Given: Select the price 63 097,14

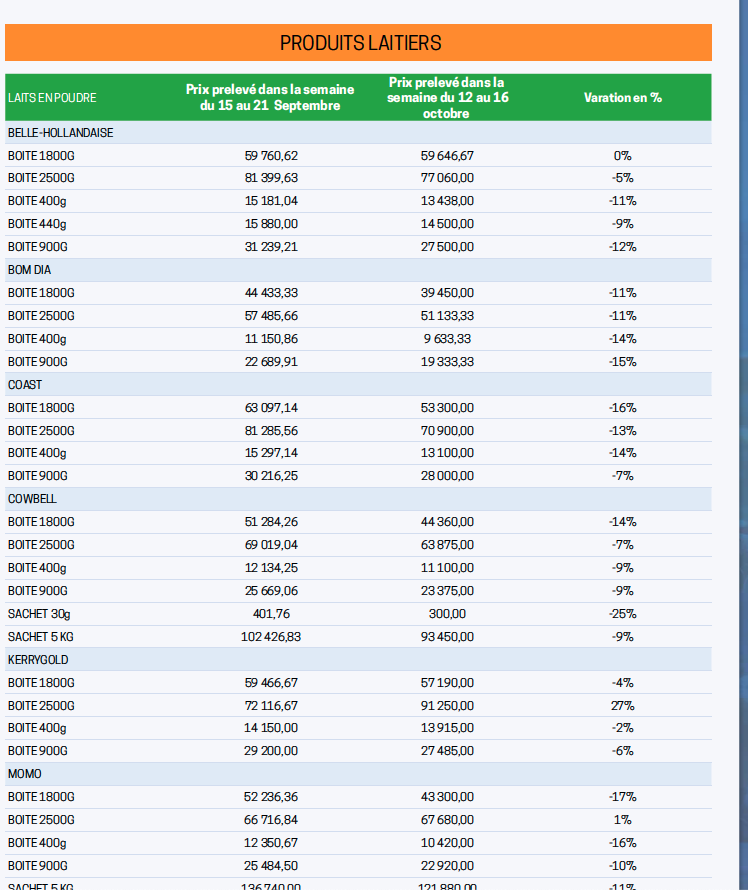Looking at the screenshot, I should (x=271, y=408).
